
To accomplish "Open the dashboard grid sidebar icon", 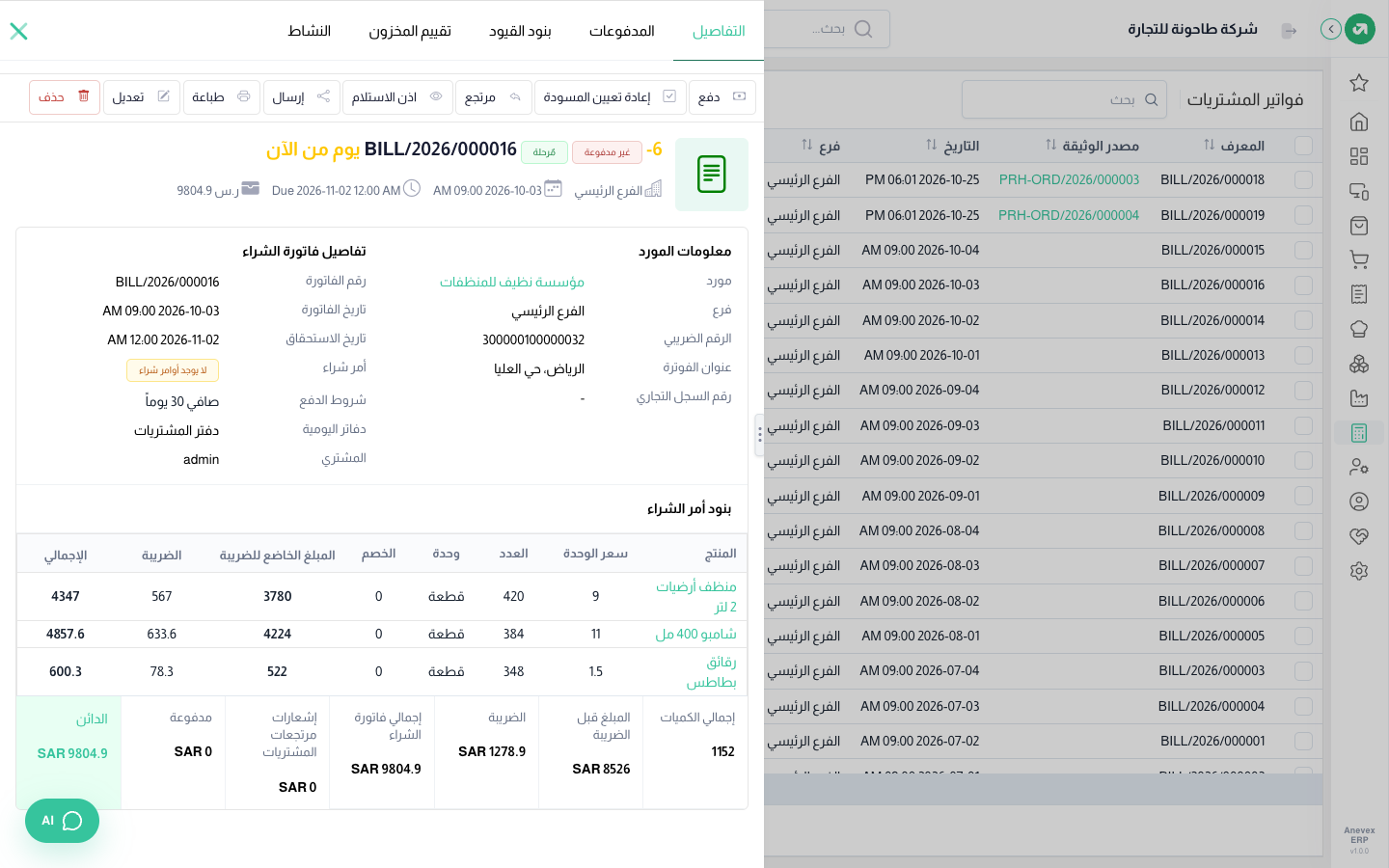I will click(x=1359, y=156).
